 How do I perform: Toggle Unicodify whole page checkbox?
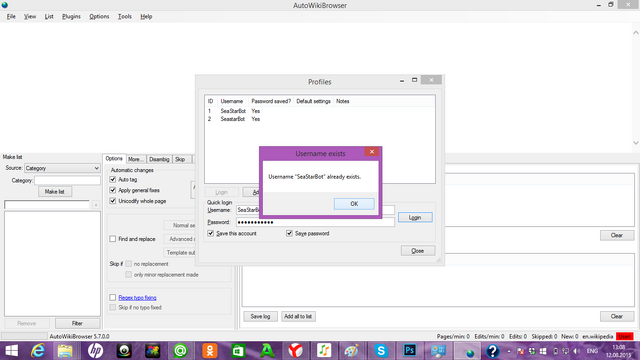tap(113, 201)
